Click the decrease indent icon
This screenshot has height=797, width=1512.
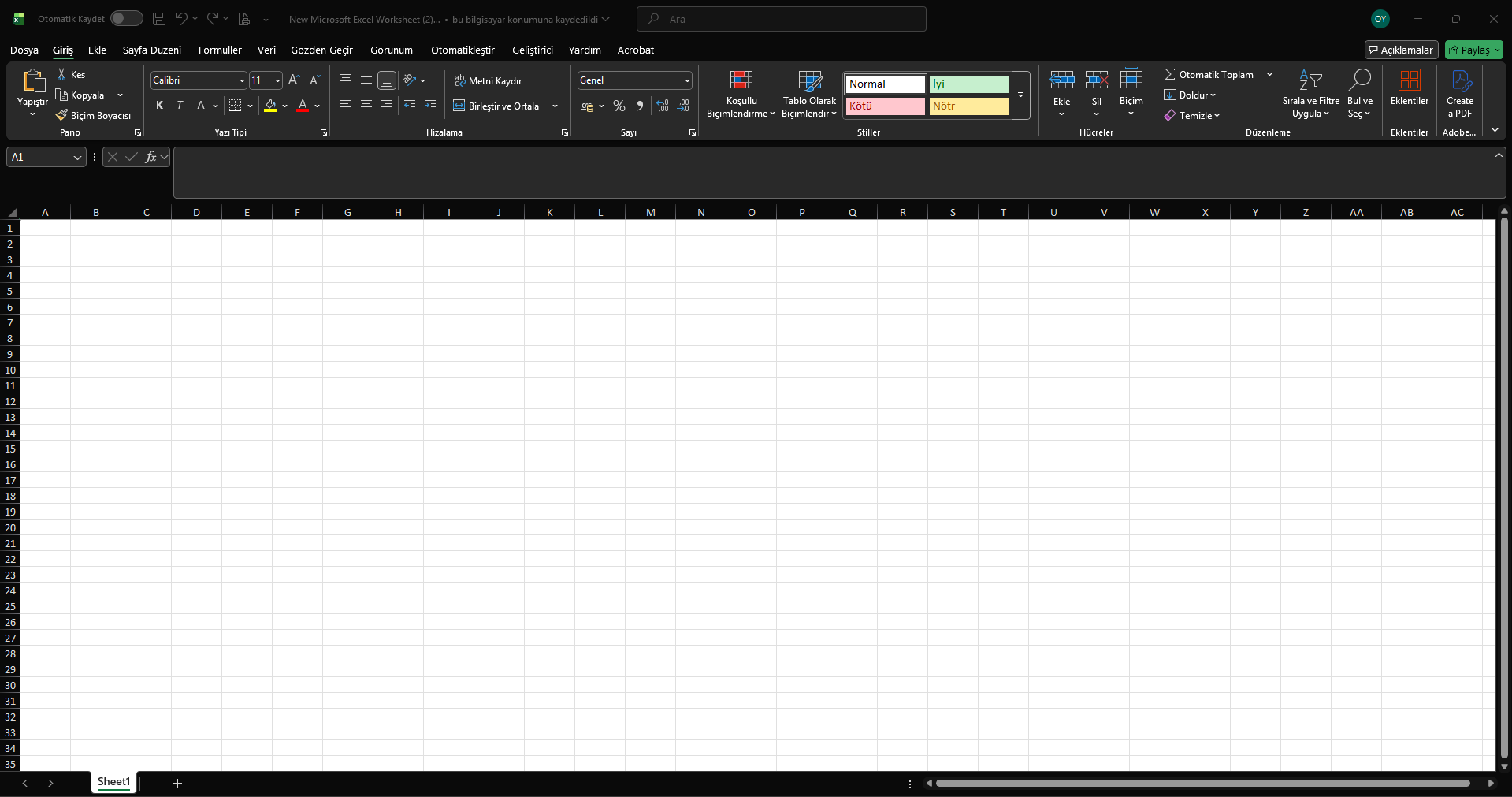pos(410,106)
